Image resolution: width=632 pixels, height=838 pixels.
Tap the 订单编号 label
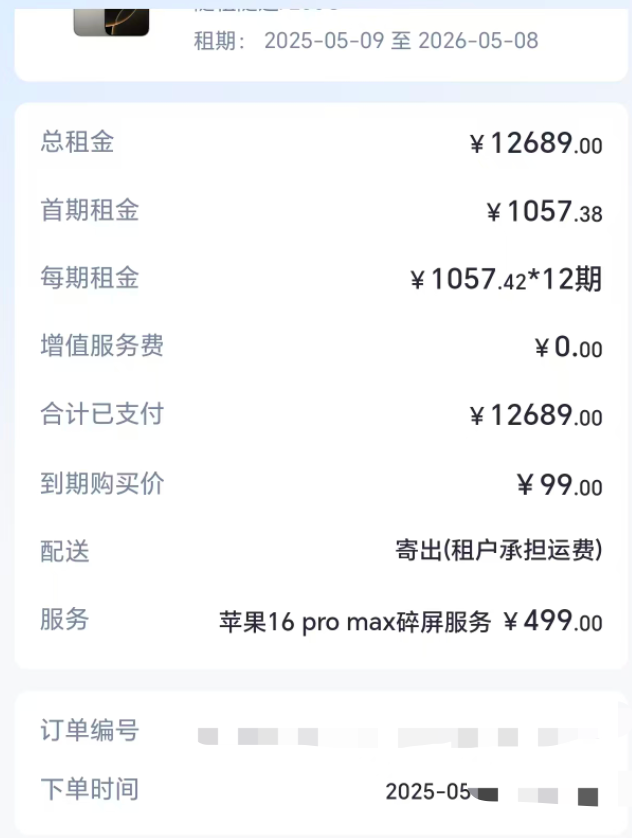click(89, 730)
